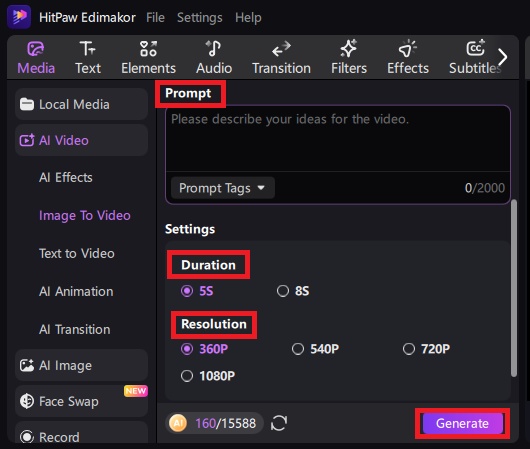This screenshot has height=449, width=530.
Task: Select the 8S duration option
Action: coord(293,291)
